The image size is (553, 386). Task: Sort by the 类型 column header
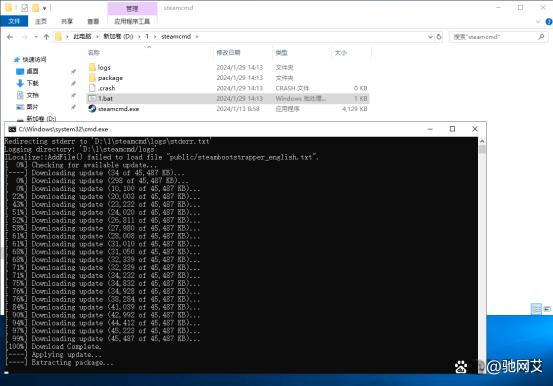[x=281, y=53]
